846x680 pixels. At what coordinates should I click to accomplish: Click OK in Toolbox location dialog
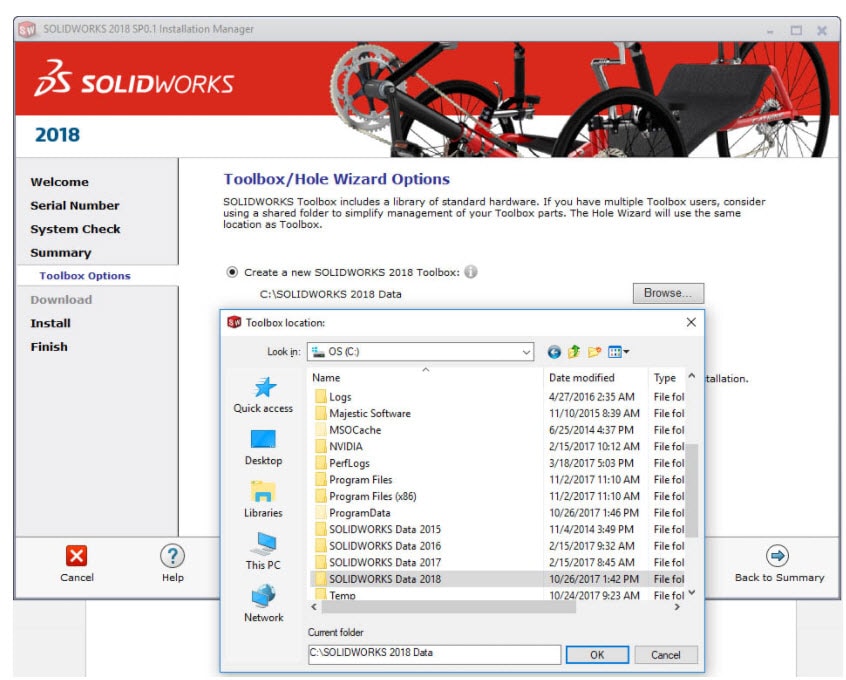[597, 655]
